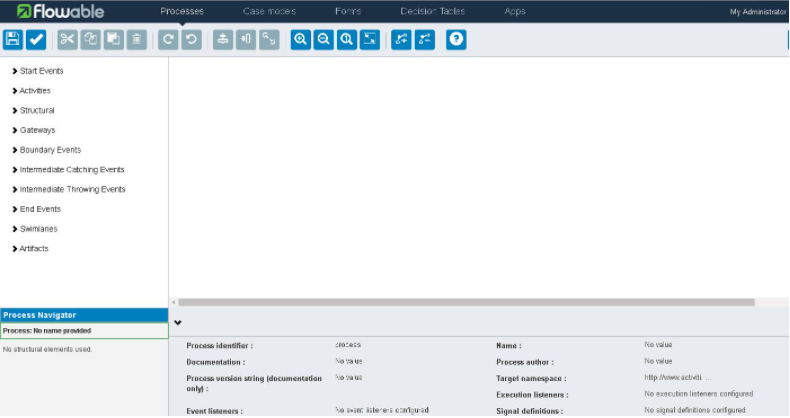The height and width of the screenshot is (418, 790).
Task: Click the Cut scissors icon
Action: pos(67,39)
